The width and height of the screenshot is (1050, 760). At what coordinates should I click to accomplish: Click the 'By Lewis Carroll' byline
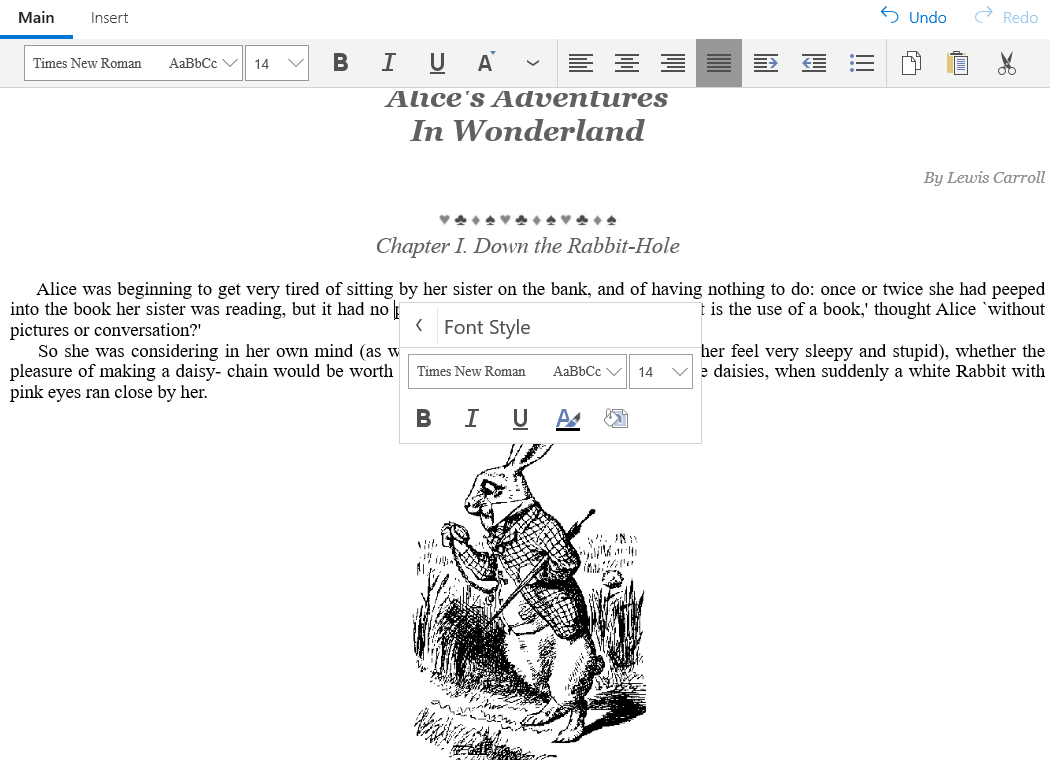click(984, 177)
